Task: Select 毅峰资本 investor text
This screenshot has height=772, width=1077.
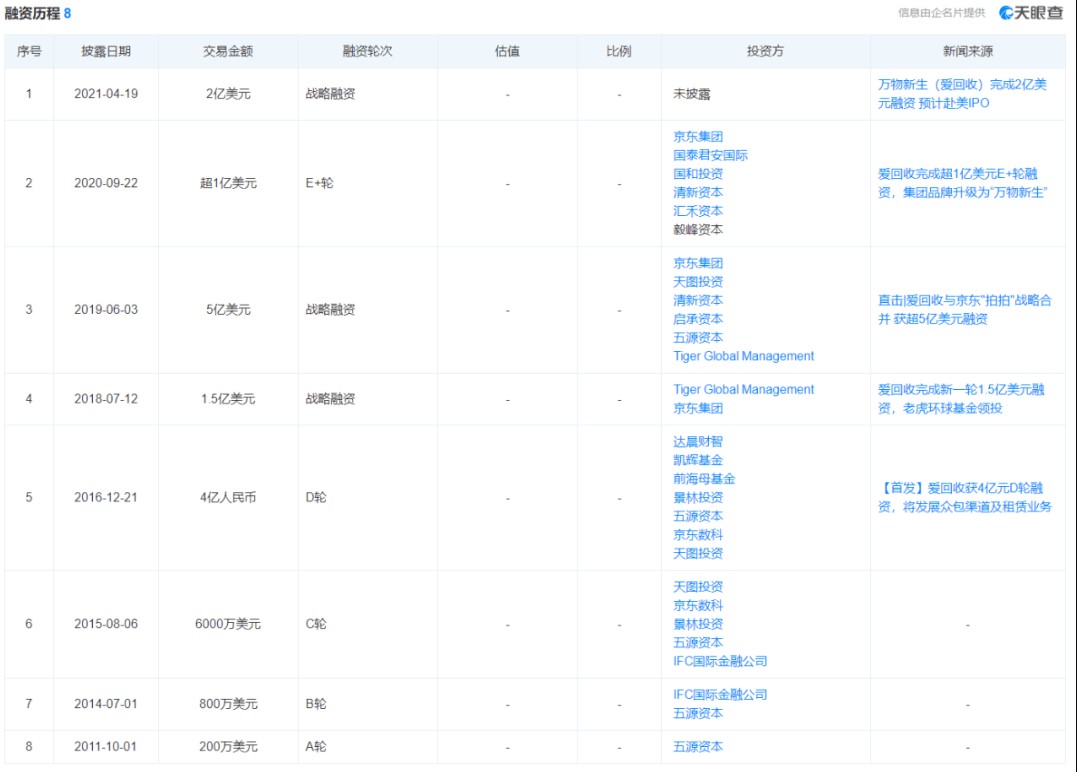Action: point(698,229)
